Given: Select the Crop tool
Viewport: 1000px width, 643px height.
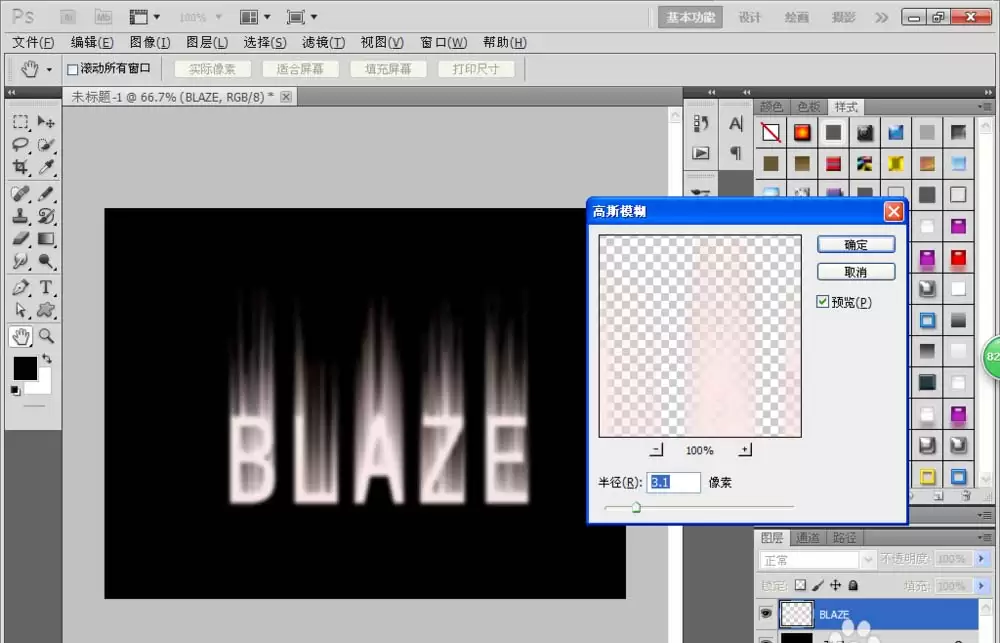Looking at the screenshot, I should pyautogui.click(x=20, y=167).
